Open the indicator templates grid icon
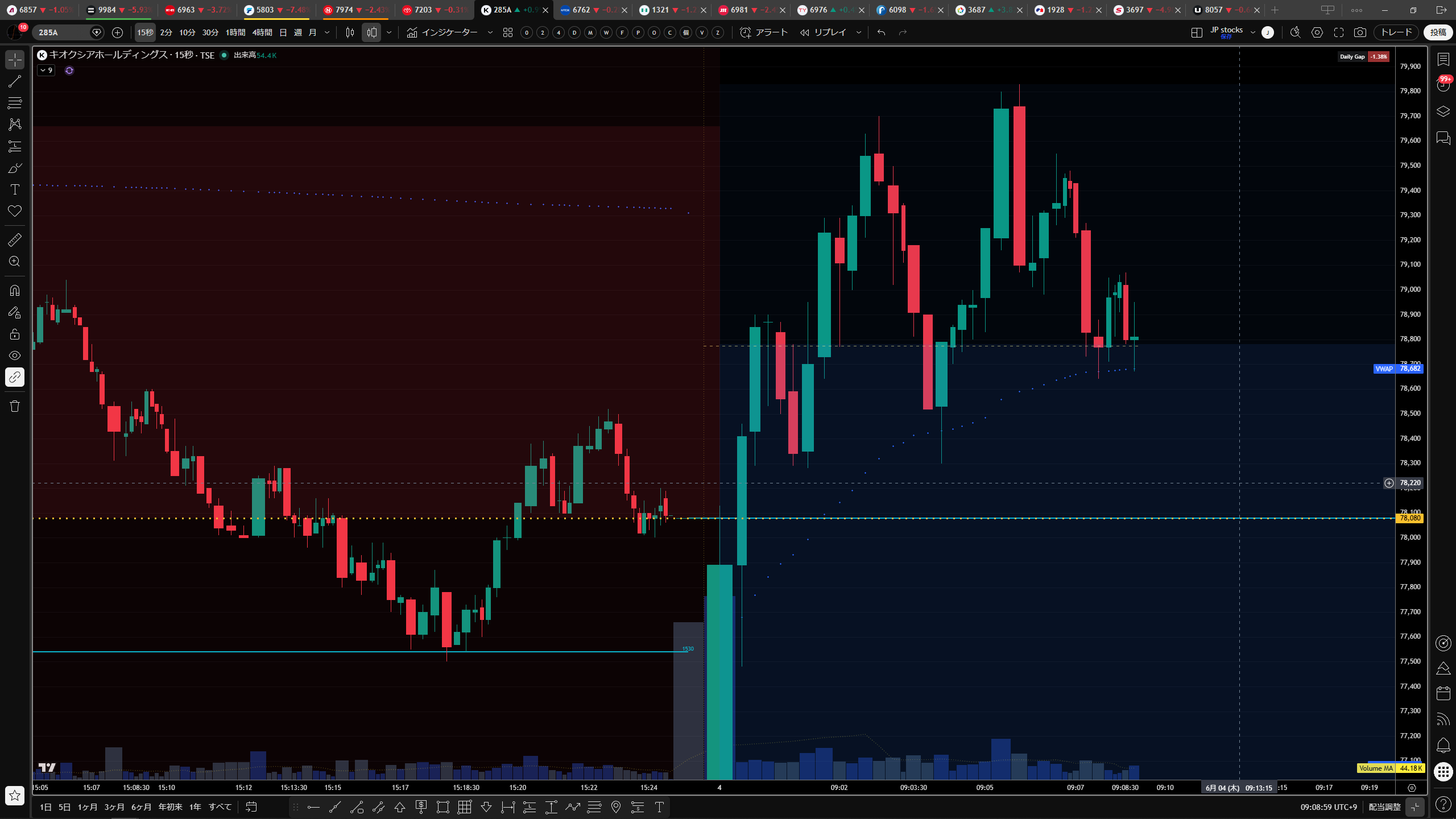Image resolution: width=1456 pixels, height=819 pixels. (508, 32)
